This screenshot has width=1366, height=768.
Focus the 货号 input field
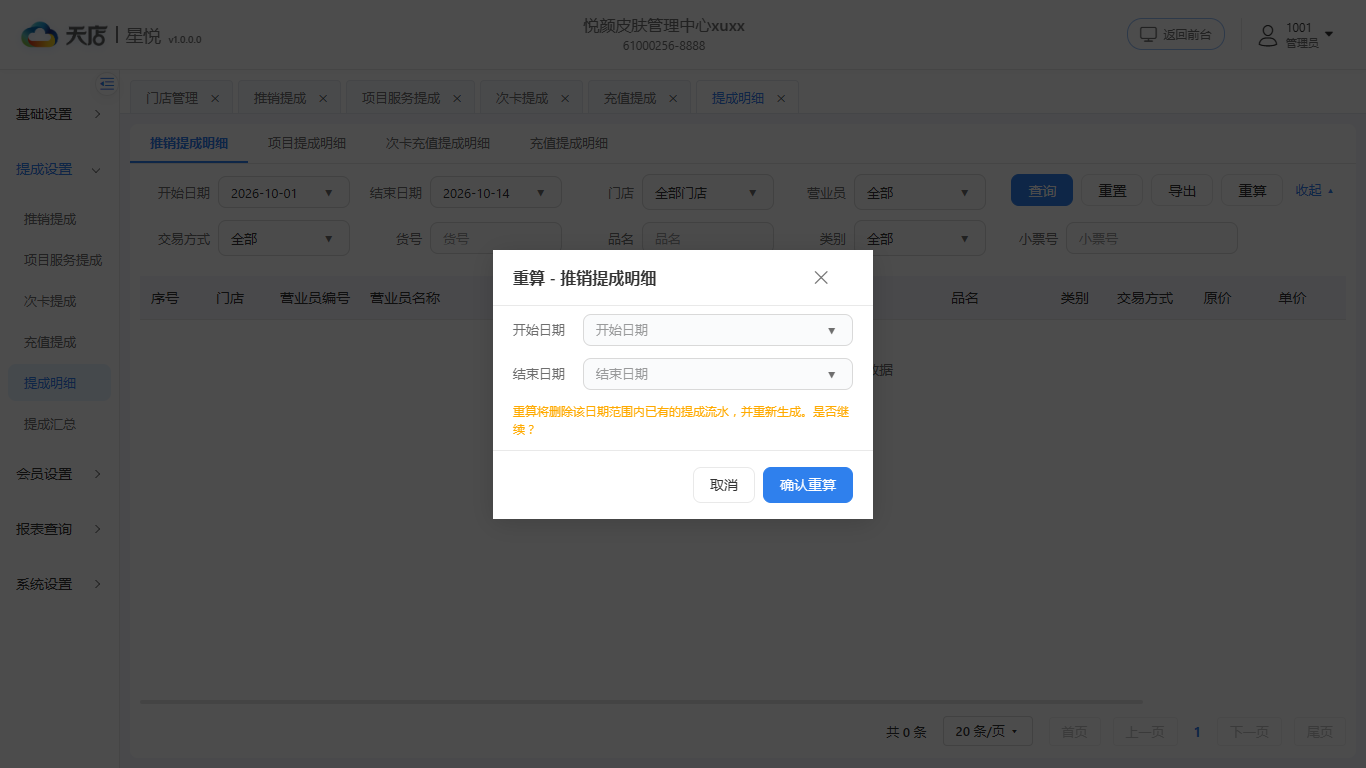(496, 239)
